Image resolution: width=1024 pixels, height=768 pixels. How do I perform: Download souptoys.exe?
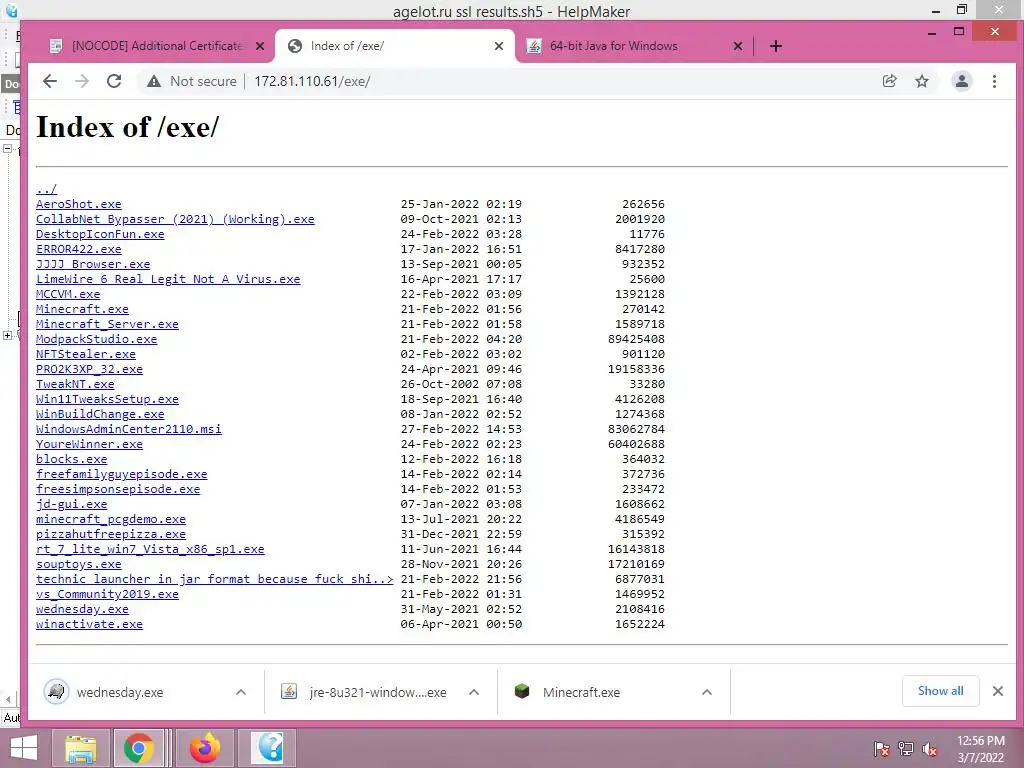point(78,565)
